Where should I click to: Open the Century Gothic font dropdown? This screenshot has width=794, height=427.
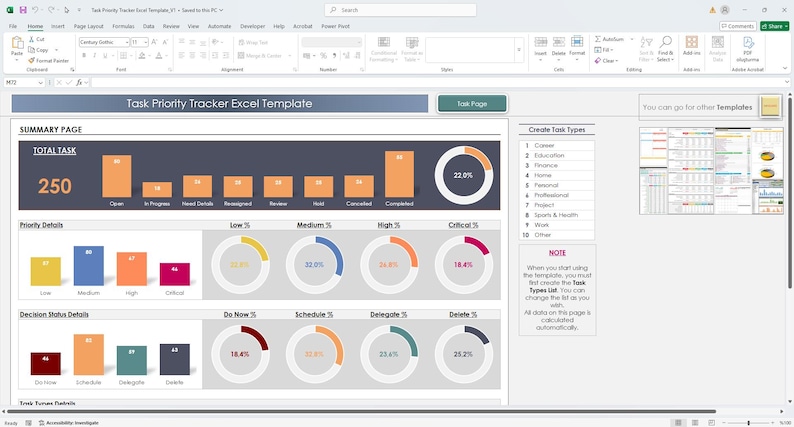[127, 42]
